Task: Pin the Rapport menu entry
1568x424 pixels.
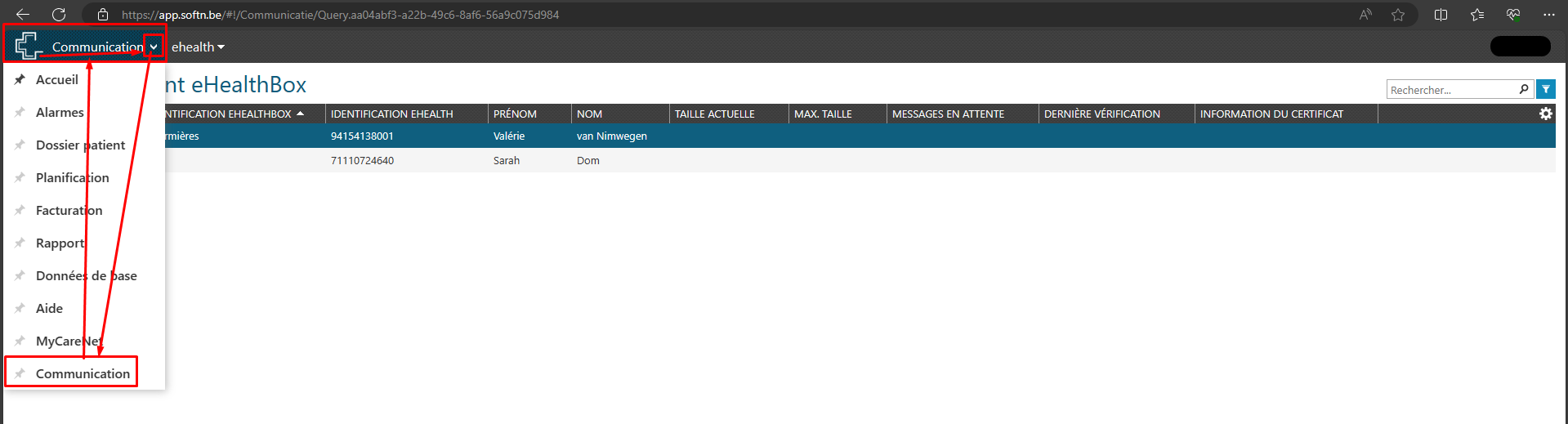Action: [20, 243]
